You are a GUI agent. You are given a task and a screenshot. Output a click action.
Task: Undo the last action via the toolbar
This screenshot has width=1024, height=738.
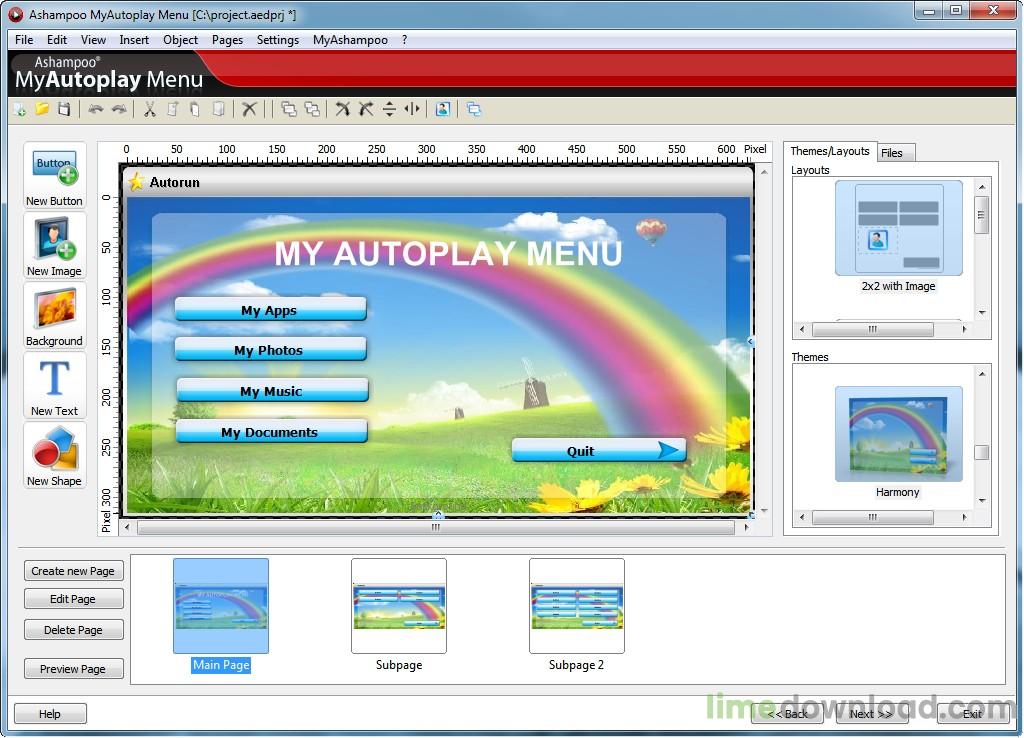click(95, 109)
